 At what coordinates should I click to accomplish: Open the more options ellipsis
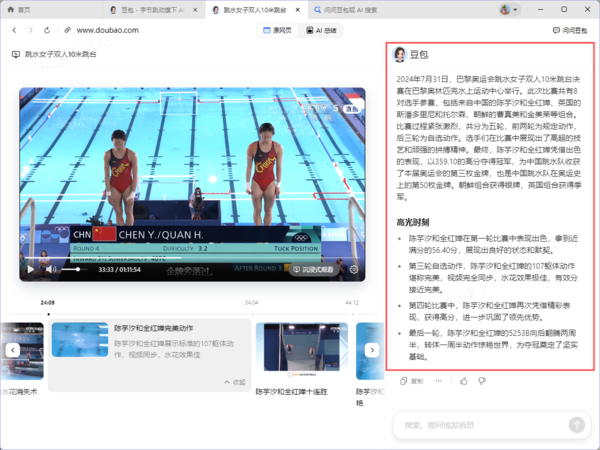click(439, 381)
